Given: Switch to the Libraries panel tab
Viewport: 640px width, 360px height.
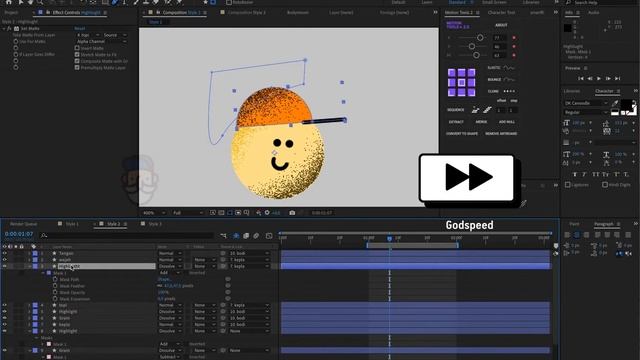Looking at the screenshot, I should pyautogui.click(x=571, y=91).
